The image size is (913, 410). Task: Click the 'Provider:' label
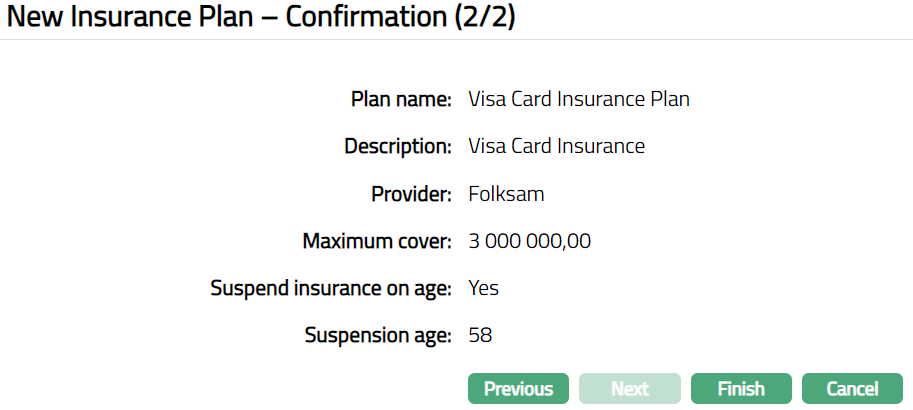tap(410, 194)
